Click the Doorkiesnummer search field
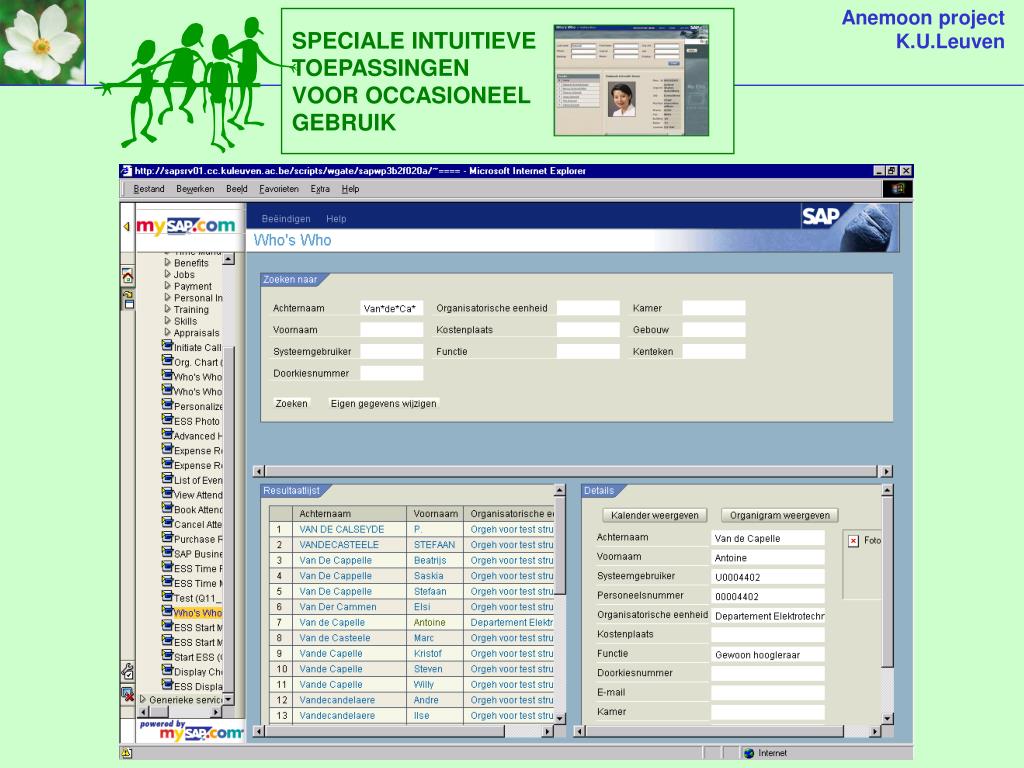Screen dimensions: 1024x768 click(392, 373)
